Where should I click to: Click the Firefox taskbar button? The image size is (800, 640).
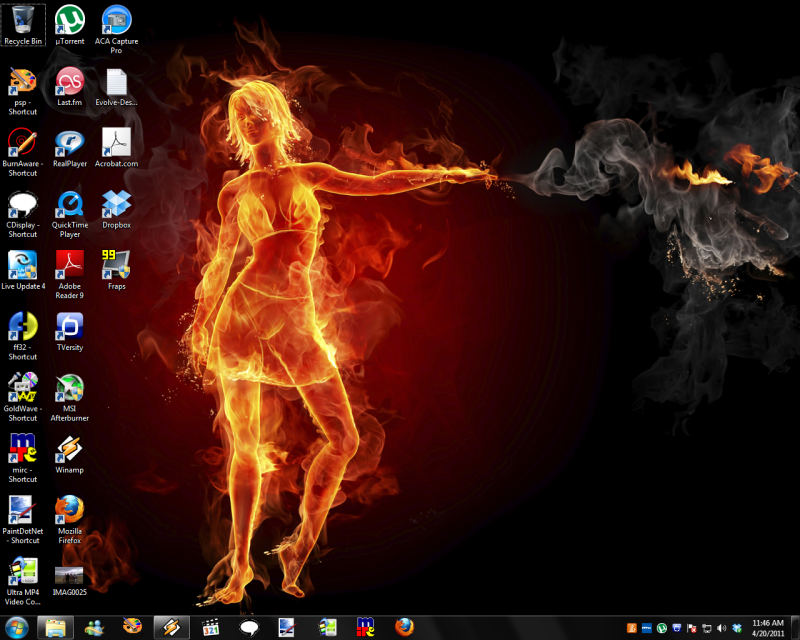pos(404,627)
